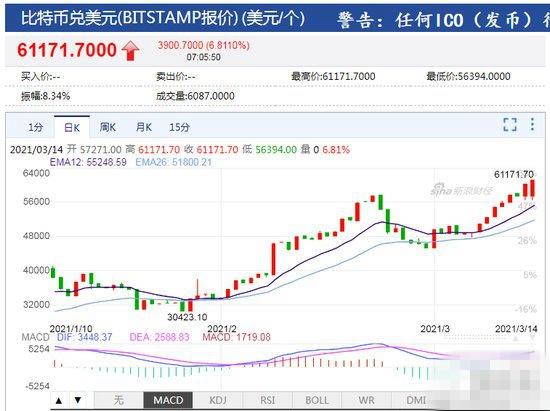550x411 pixels.
Task: Click the 2021/3/14 axis date label
Action: [x=516, y=329]
